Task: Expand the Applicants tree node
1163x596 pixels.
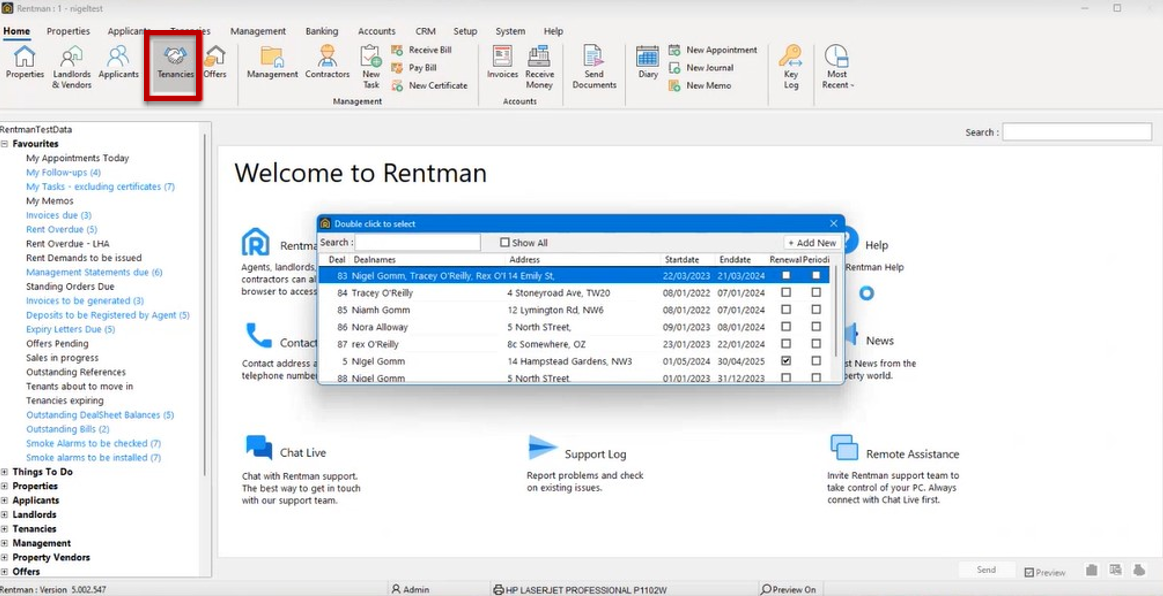Action: coord(4,500)
